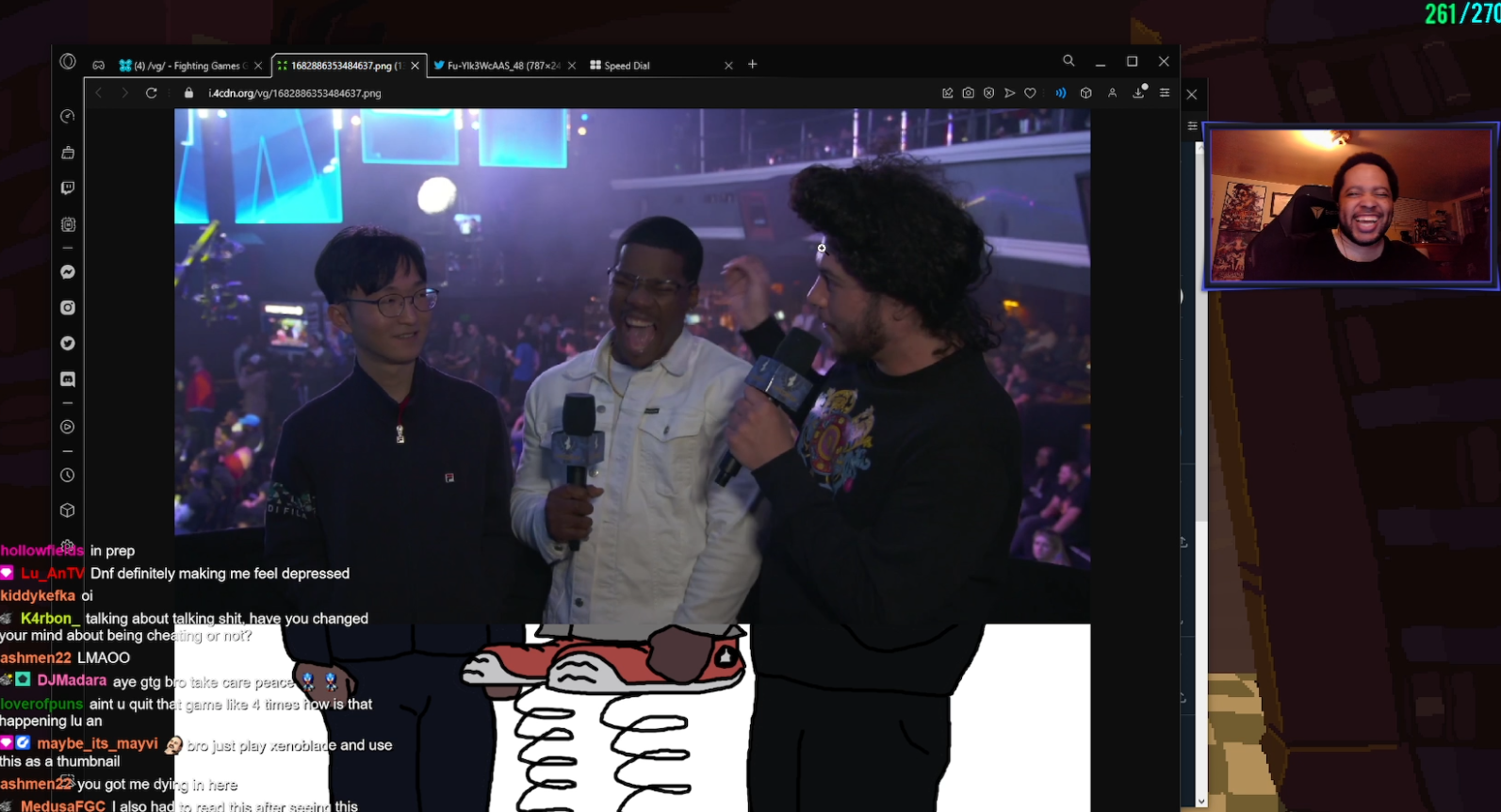Open the downloads icon in toolbar
Screen dimensions: 1501x812
1139,92
